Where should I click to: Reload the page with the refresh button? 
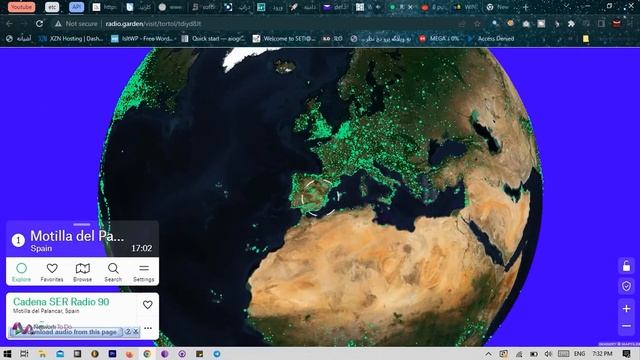point(40,24)
